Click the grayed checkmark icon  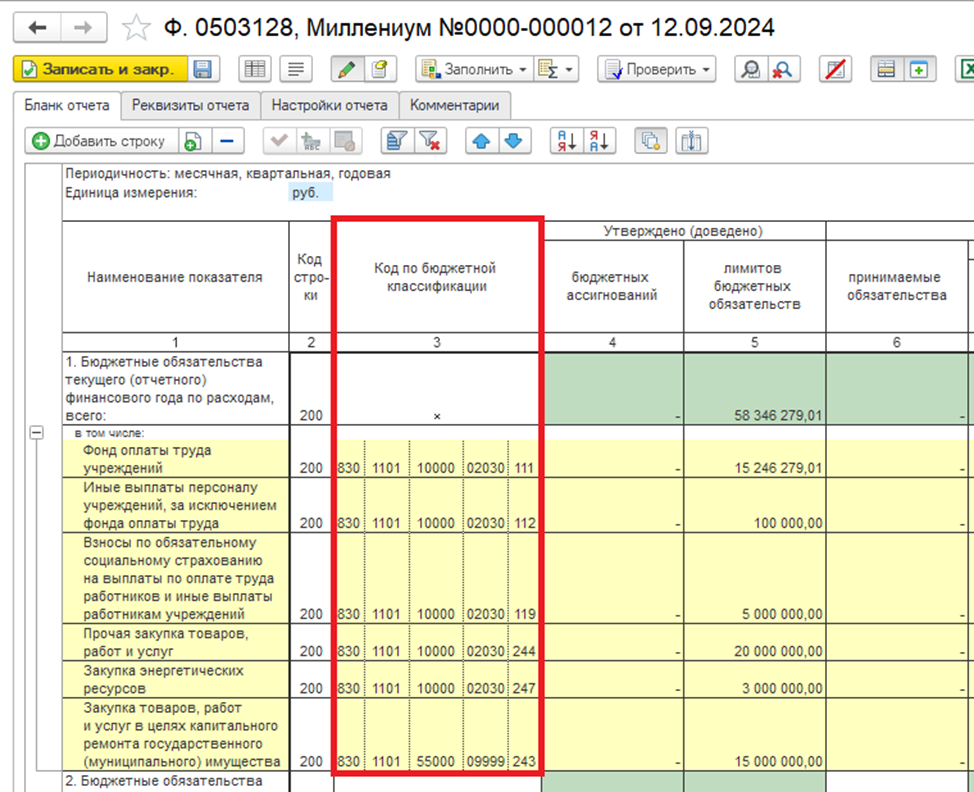[279, 141]
